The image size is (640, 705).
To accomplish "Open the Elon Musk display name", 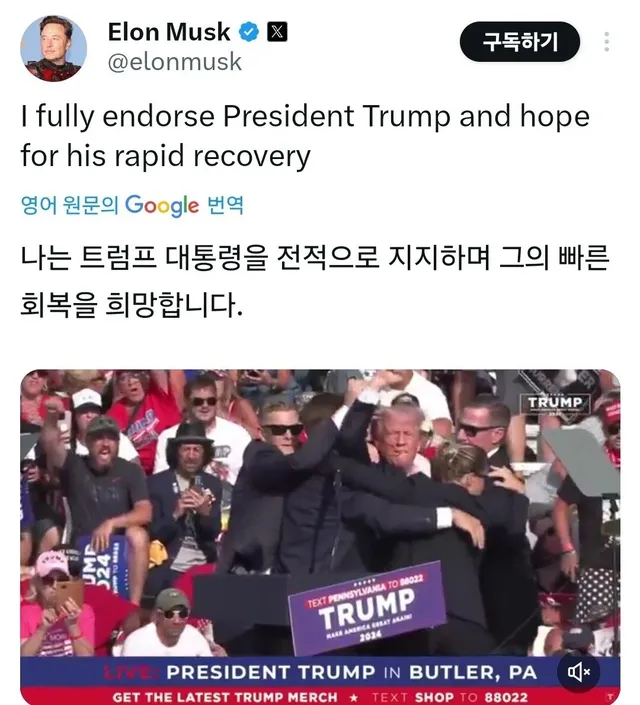I will 169,32.
